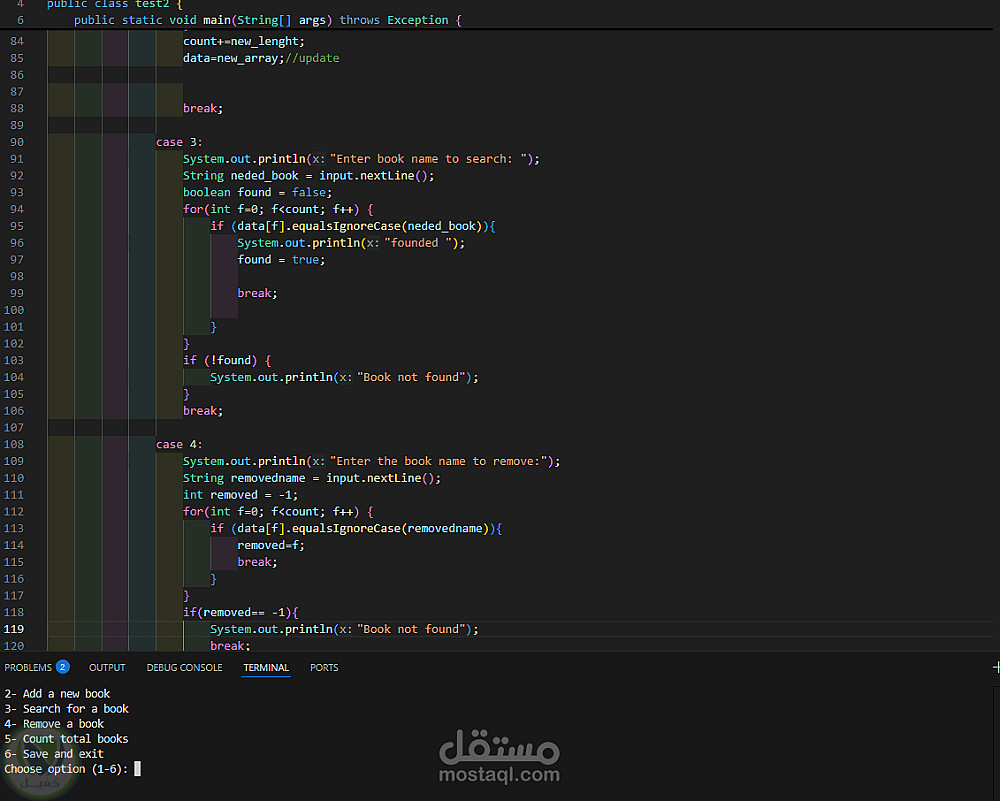Select the TERMINAL tab
1000x801 pixels.
266,667
